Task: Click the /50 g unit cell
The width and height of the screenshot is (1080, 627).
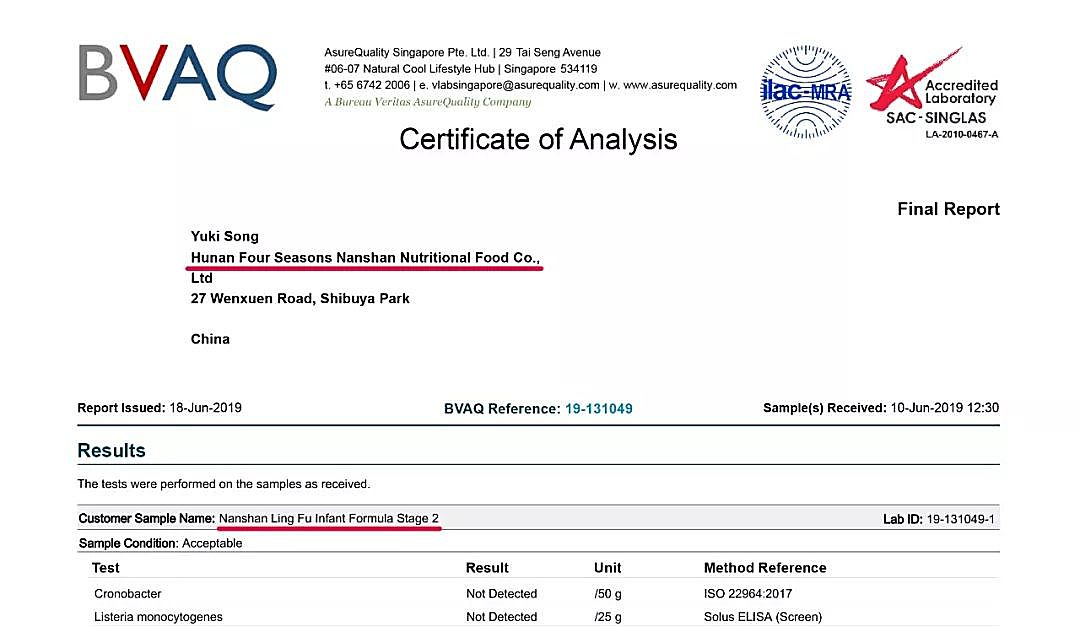Action: coord(608,593)
